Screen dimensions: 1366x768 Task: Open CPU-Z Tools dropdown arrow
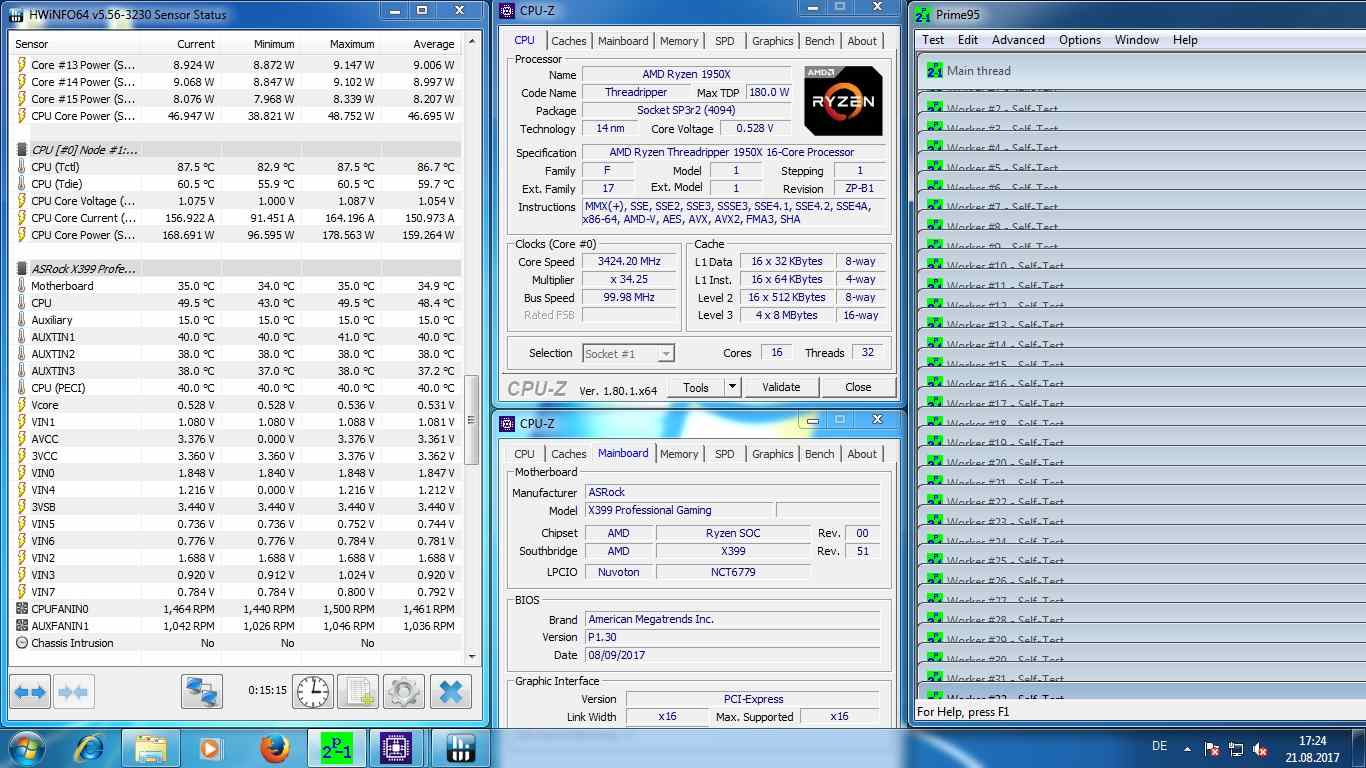pyautogui.click(x=731, y=387)
